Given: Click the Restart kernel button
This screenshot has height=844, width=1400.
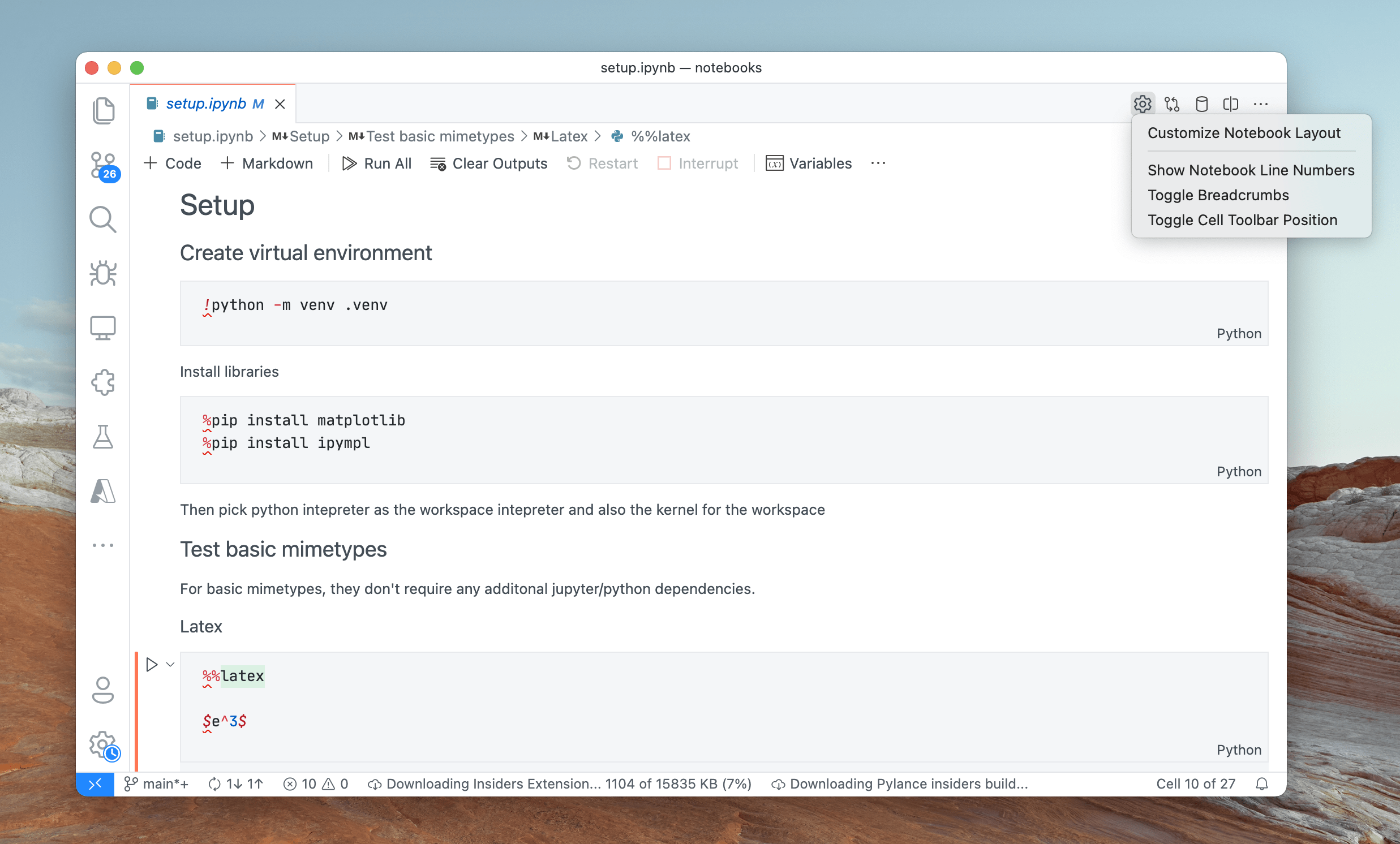Looking at the screenshot, I should [x=601, y=163].
